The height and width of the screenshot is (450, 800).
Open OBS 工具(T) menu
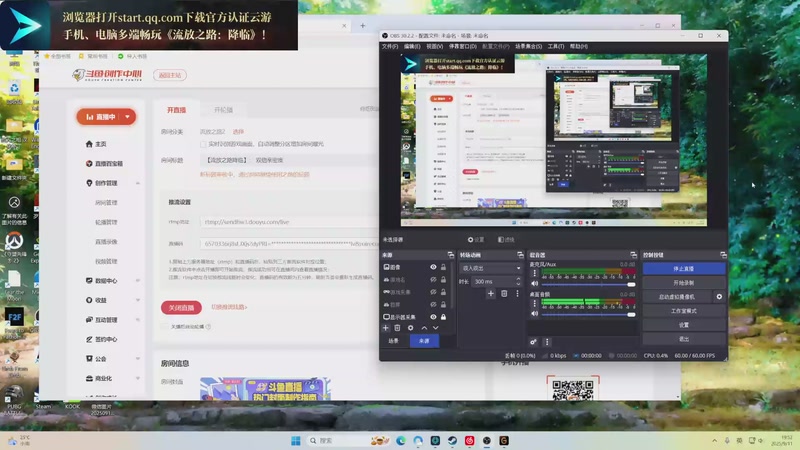tap(556, 46)
